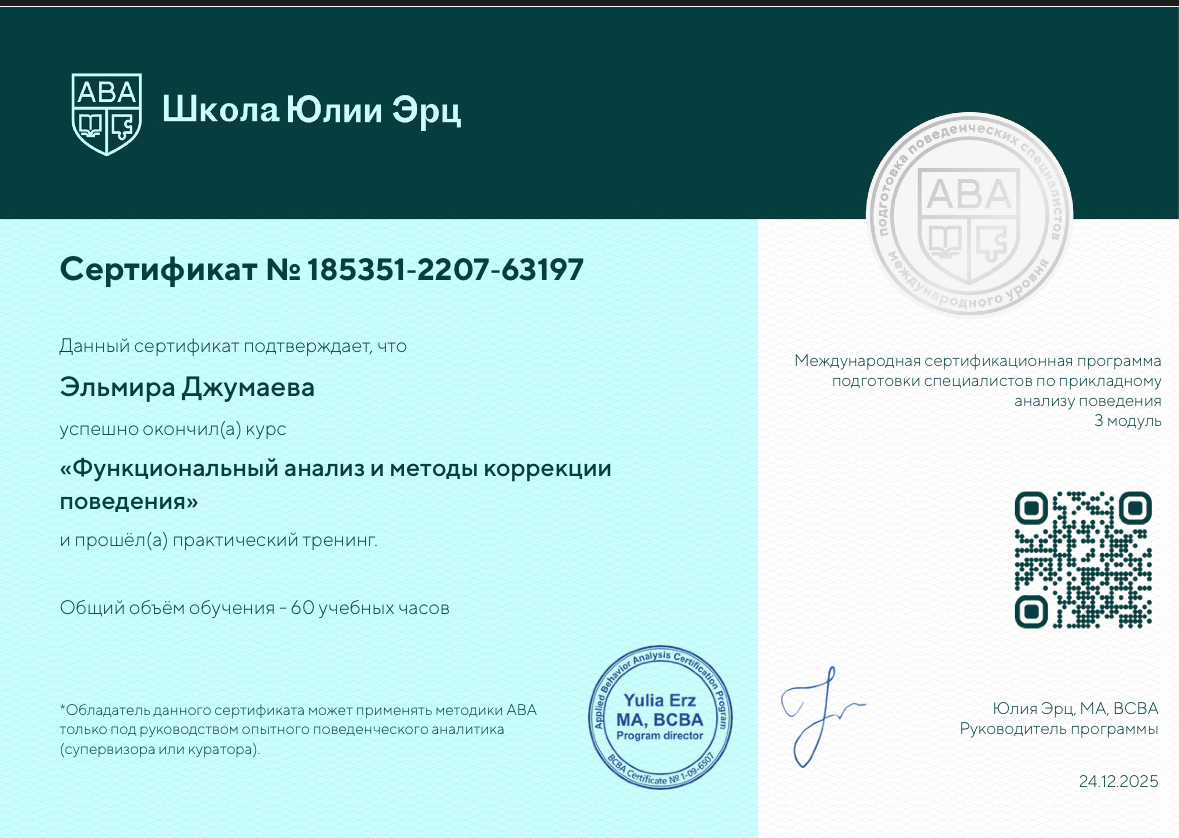Click the certificate number 185351-2207-63197

tap(445, 269)
